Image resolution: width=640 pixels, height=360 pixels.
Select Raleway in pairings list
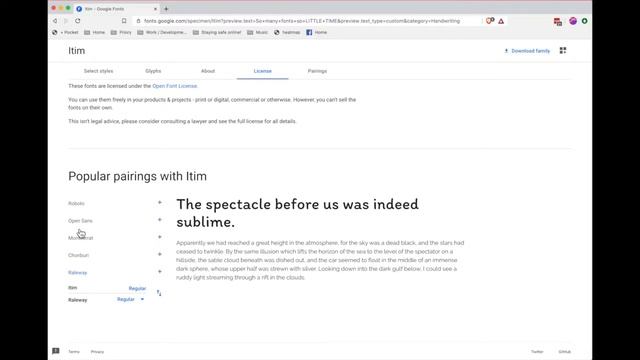[78, 272]
